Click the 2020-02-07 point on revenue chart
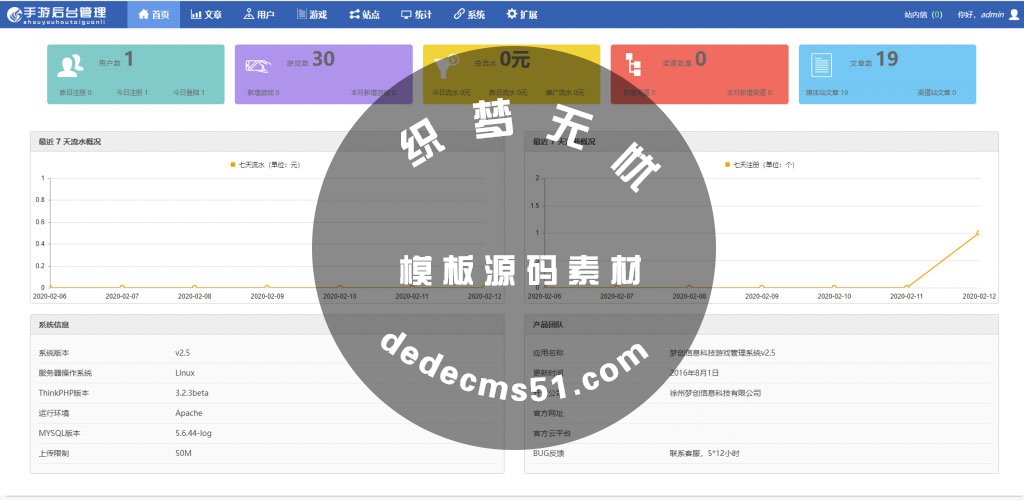This screenshot has width=1024, height=500. coord(122,287)
